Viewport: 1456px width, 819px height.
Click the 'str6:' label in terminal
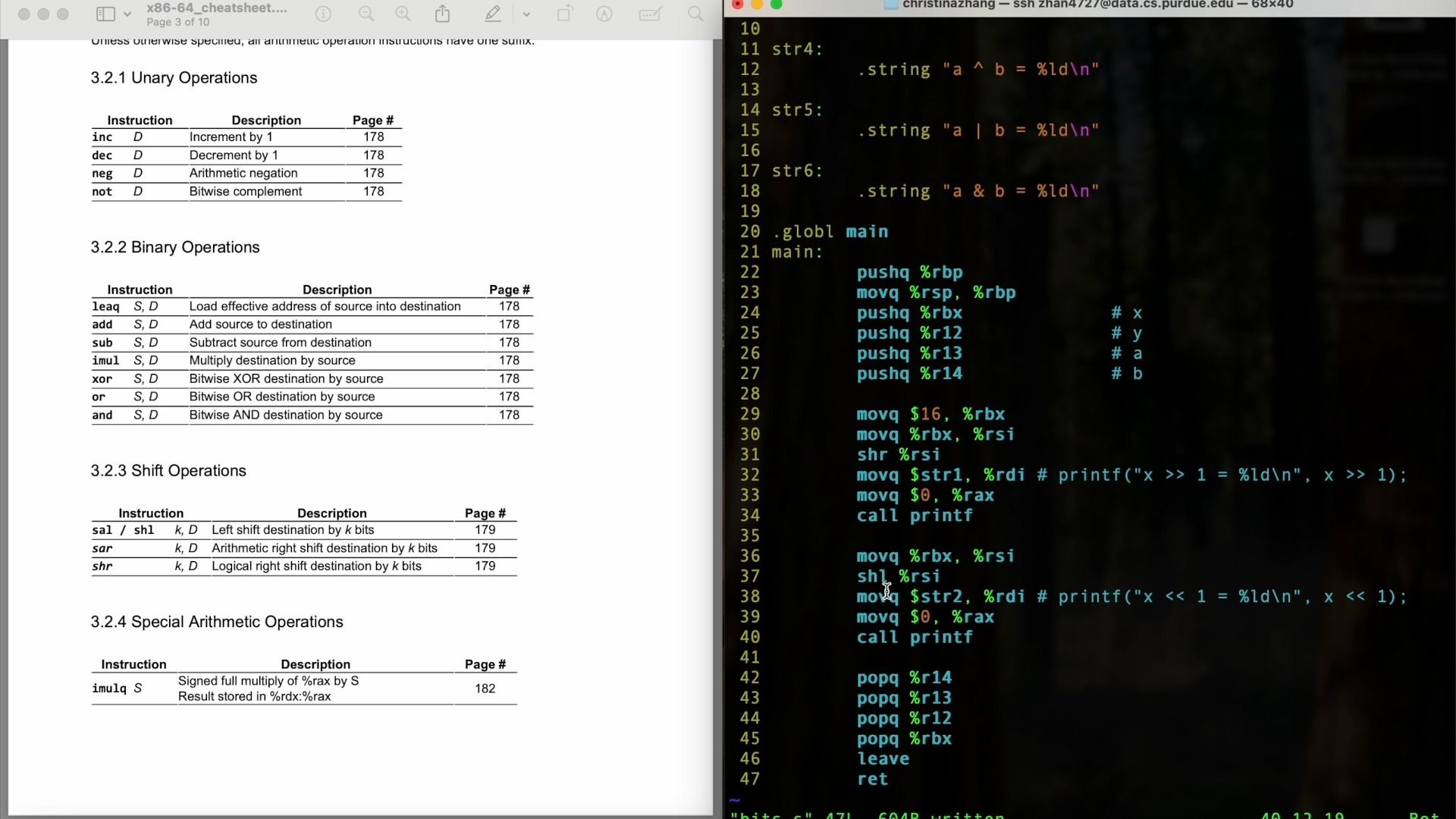(x=797, y=171)
